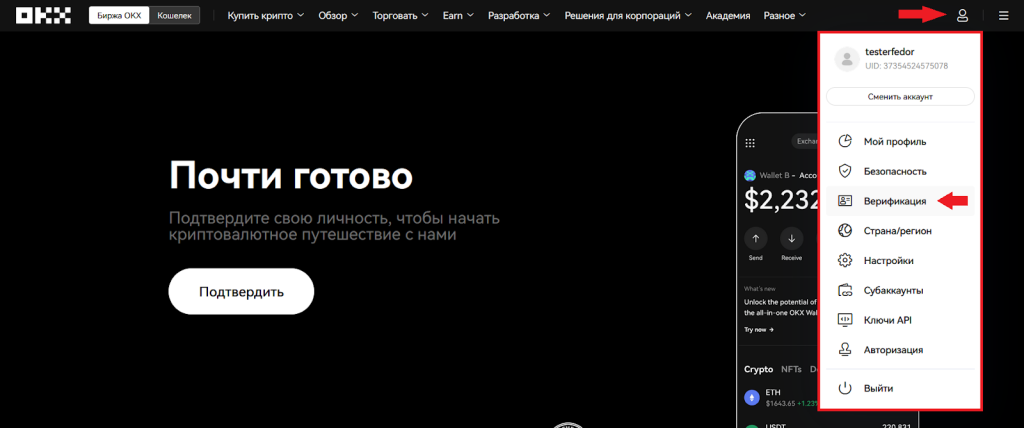The image size is (1024, 428).
Task: Click the ETH coin icon
Action: [752, 397]
